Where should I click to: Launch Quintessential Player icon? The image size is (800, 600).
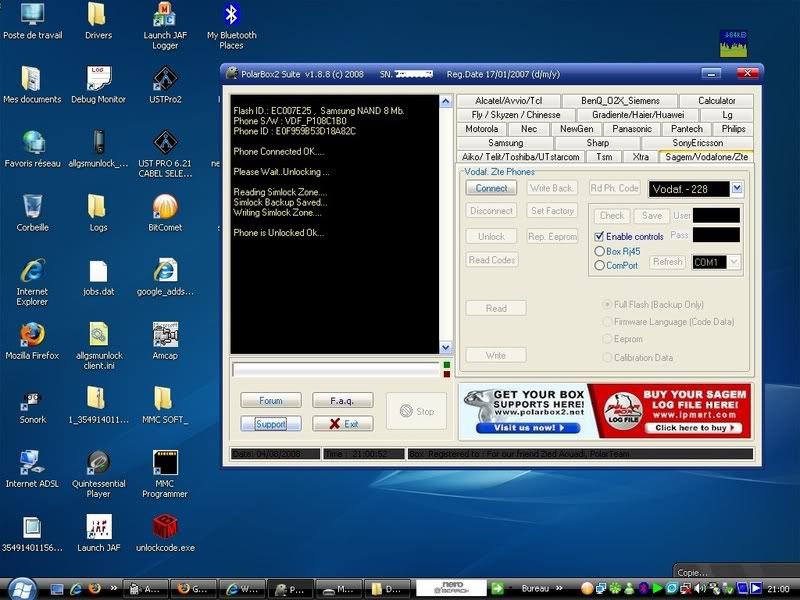tap(98, 474)
